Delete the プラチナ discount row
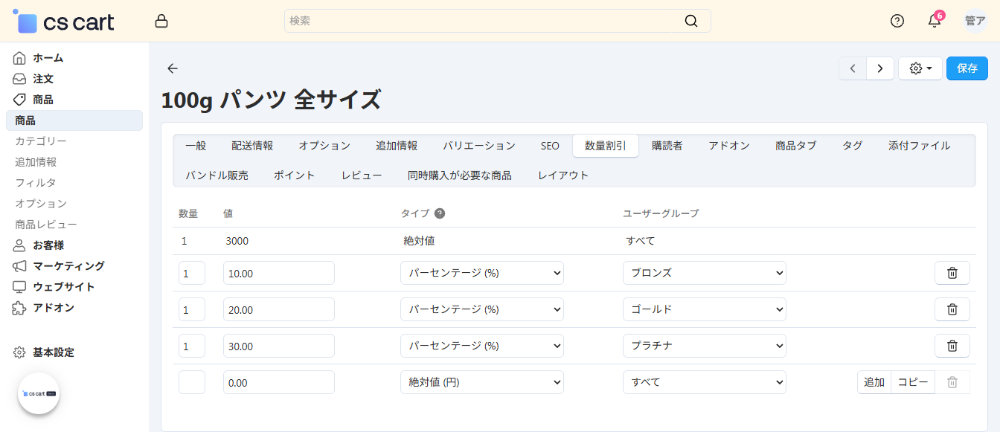Viewport: 1000px width, 432px height. click(x=952, y=346)
